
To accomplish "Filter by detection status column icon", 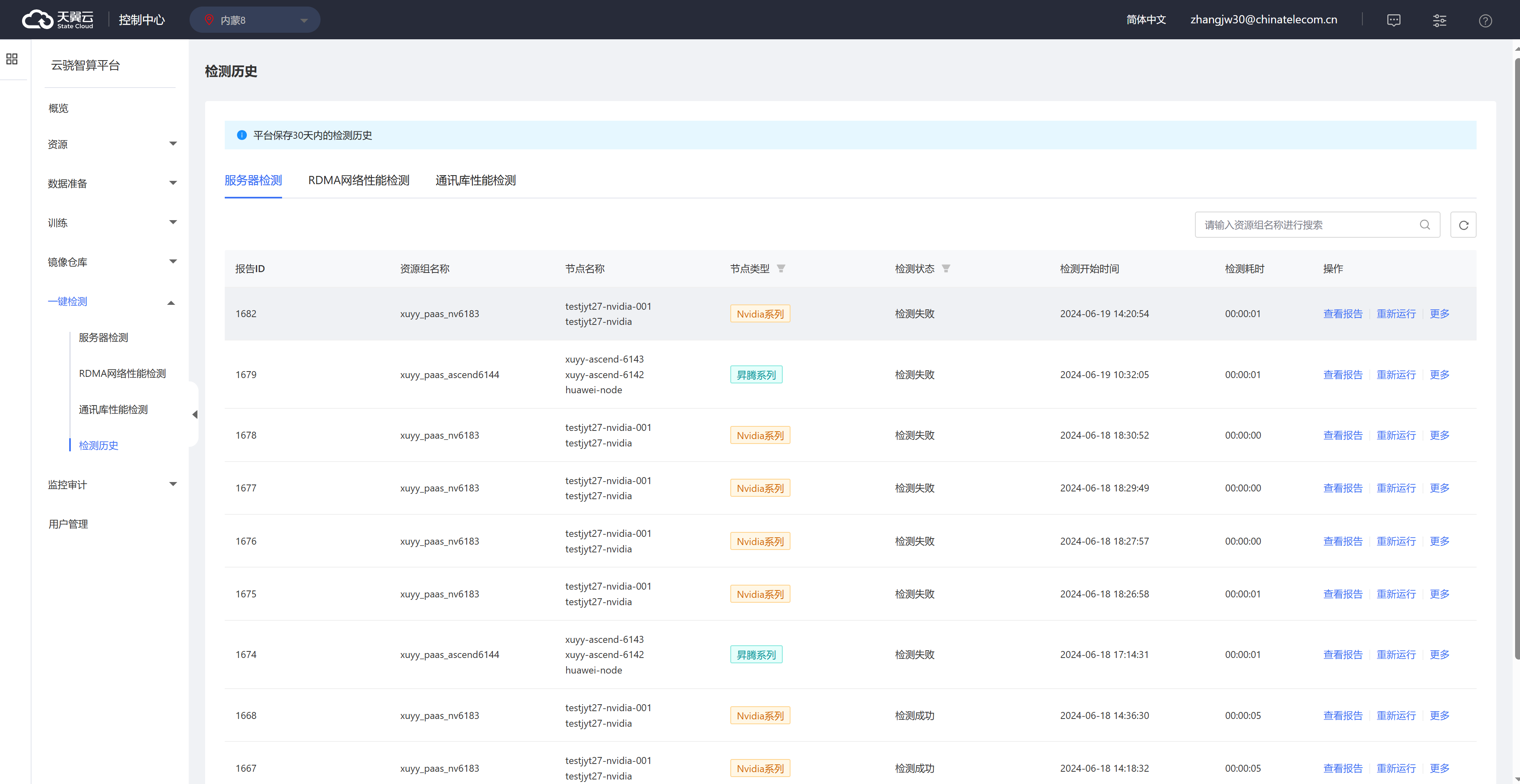I will pos(946,268).
